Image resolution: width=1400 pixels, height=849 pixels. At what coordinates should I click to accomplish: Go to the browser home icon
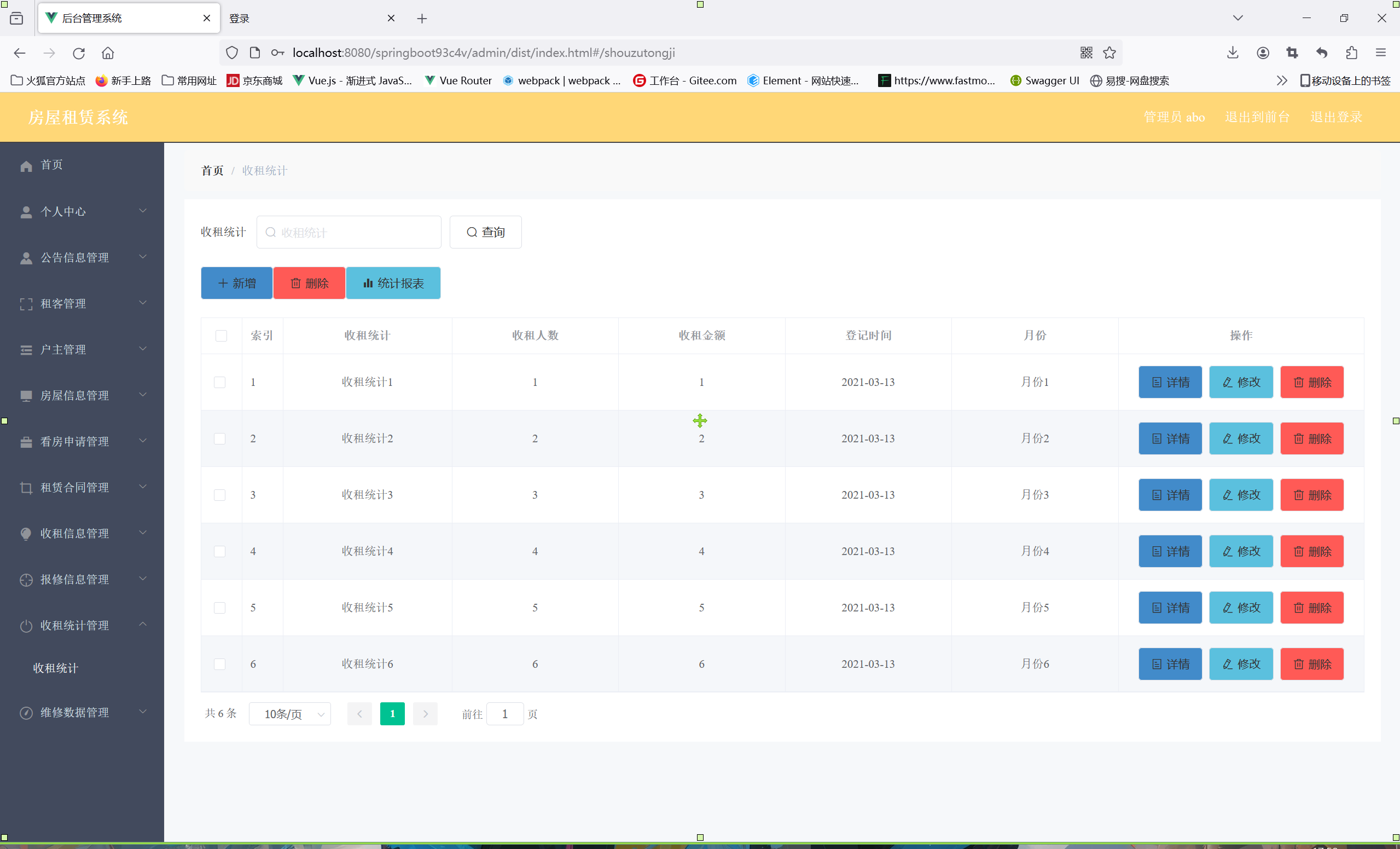[108, 53]
